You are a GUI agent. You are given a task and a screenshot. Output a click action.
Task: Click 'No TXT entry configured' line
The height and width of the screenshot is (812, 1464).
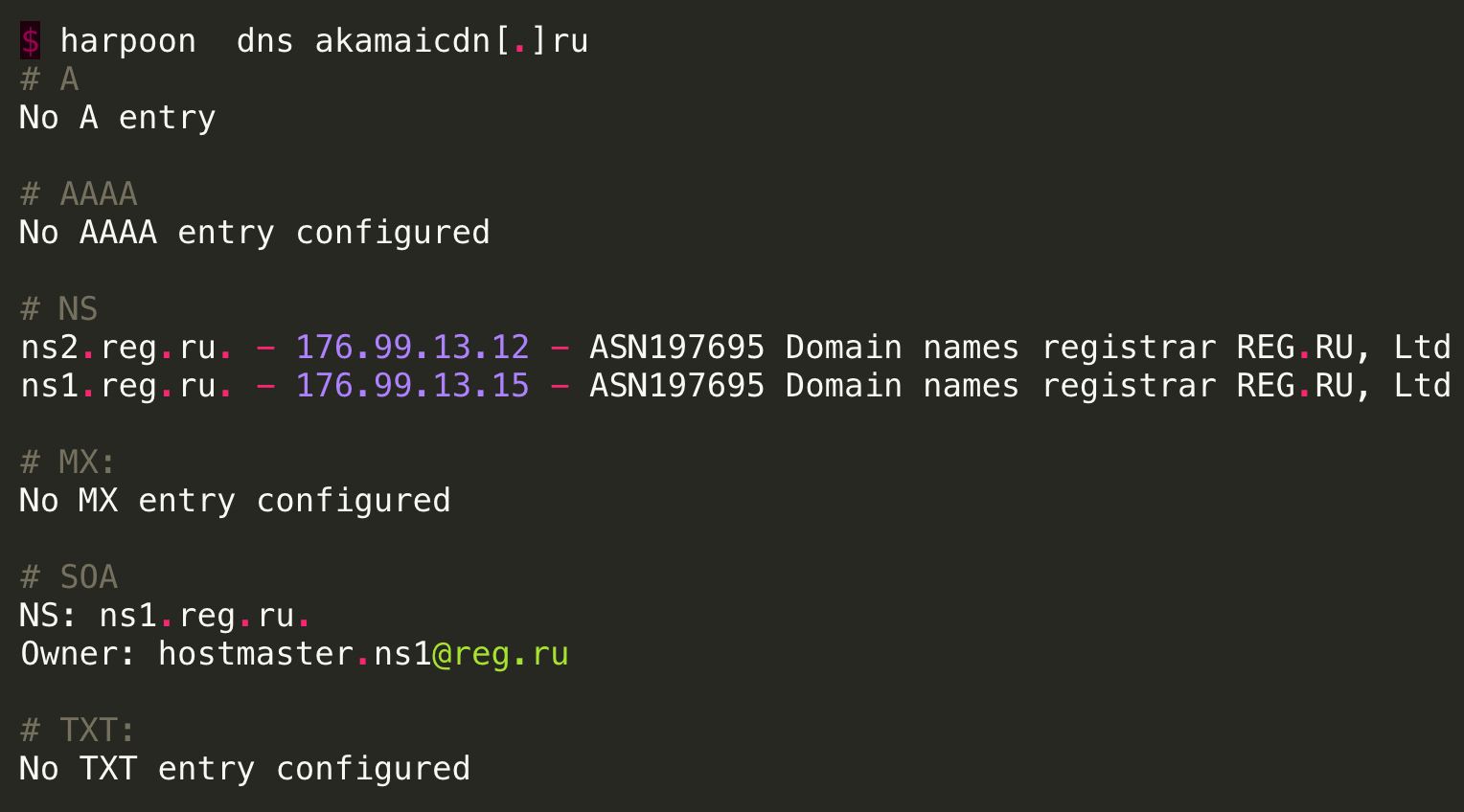(x=245, y=769)
